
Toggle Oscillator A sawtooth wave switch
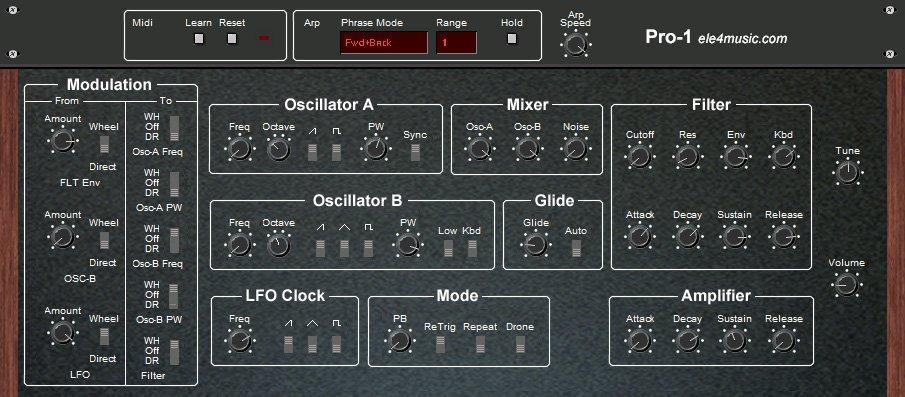click(x=312, y=152)
